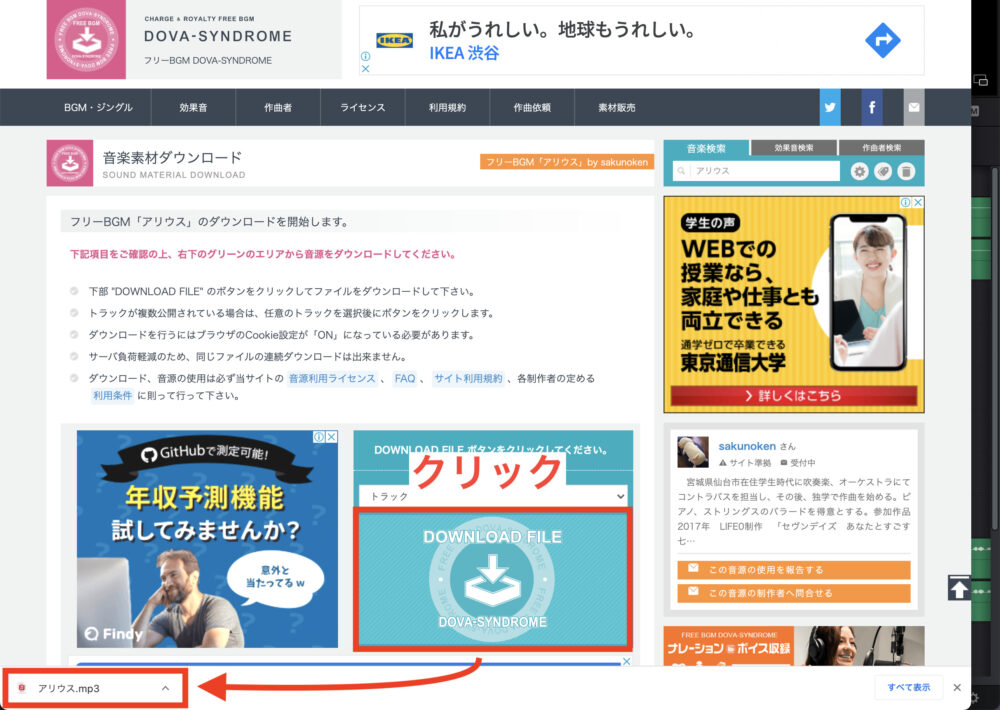Open the Findy salary prediction ad image

(x=207, y=539)
